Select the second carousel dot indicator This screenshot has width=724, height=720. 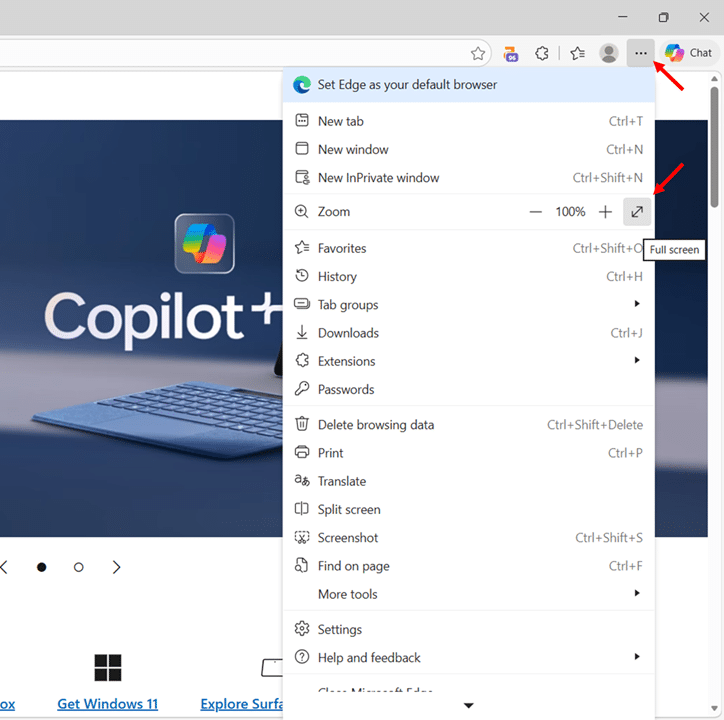79,567
